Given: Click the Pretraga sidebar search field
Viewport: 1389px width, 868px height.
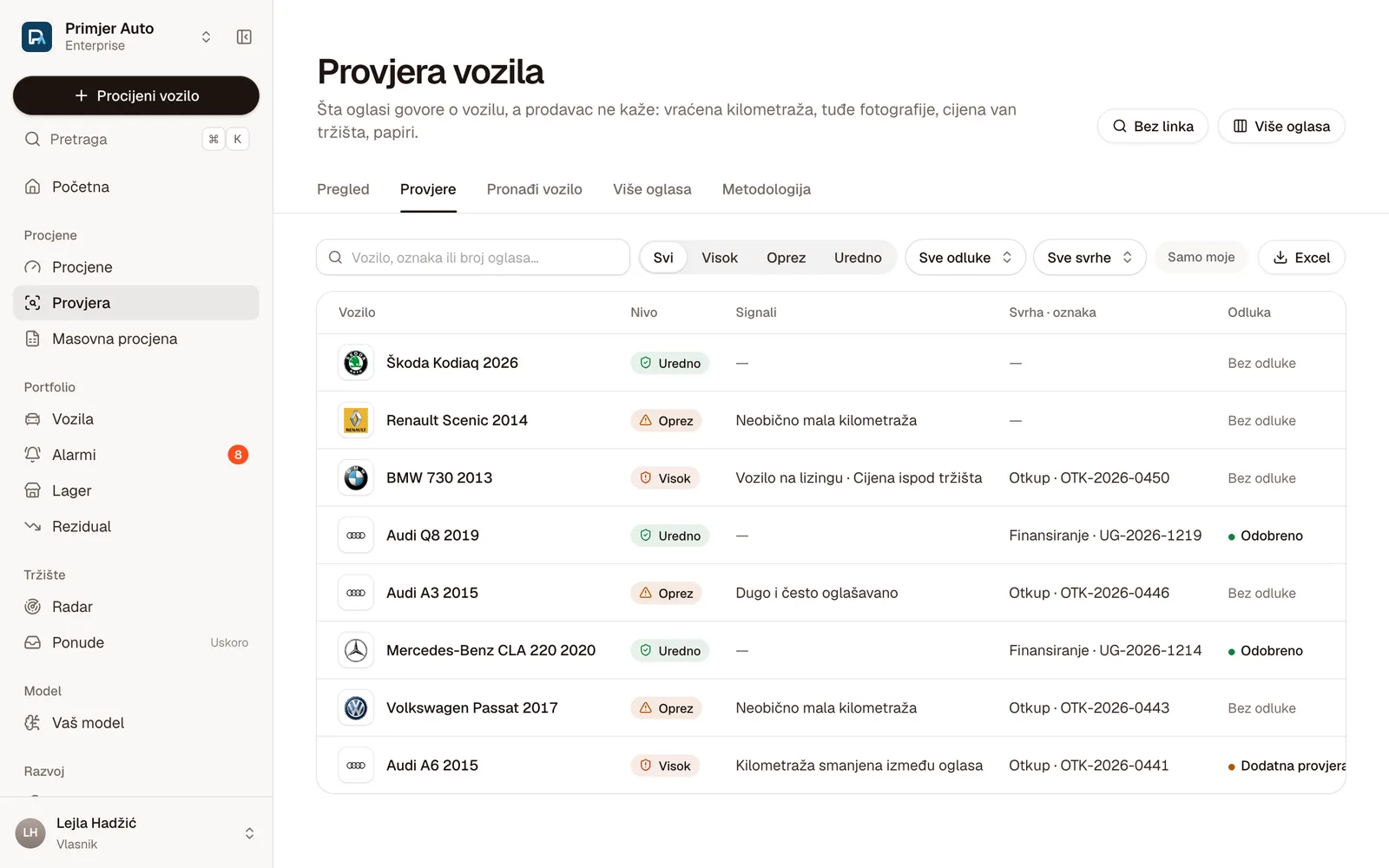Looking at the screenshot, I should (136, 139).
